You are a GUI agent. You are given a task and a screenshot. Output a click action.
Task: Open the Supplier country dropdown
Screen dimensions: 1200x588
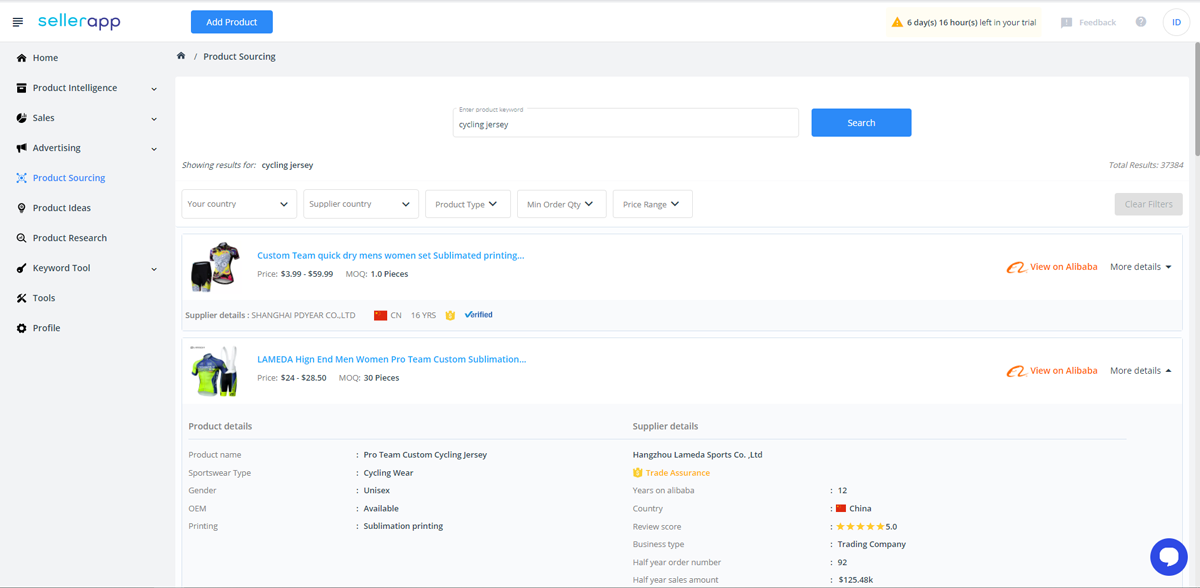point(361,204)
